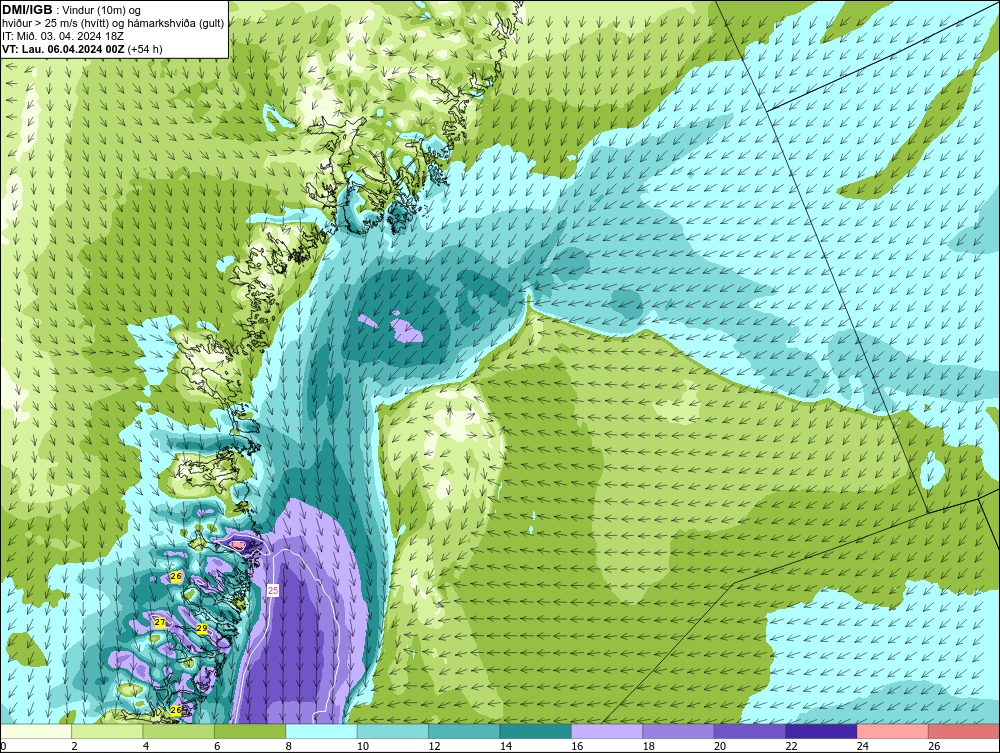Click the valid time 'VT: Lau. 06.04.2024 00Z (+54 h)'
The image size is (1000, 753).
coord(82,49)
